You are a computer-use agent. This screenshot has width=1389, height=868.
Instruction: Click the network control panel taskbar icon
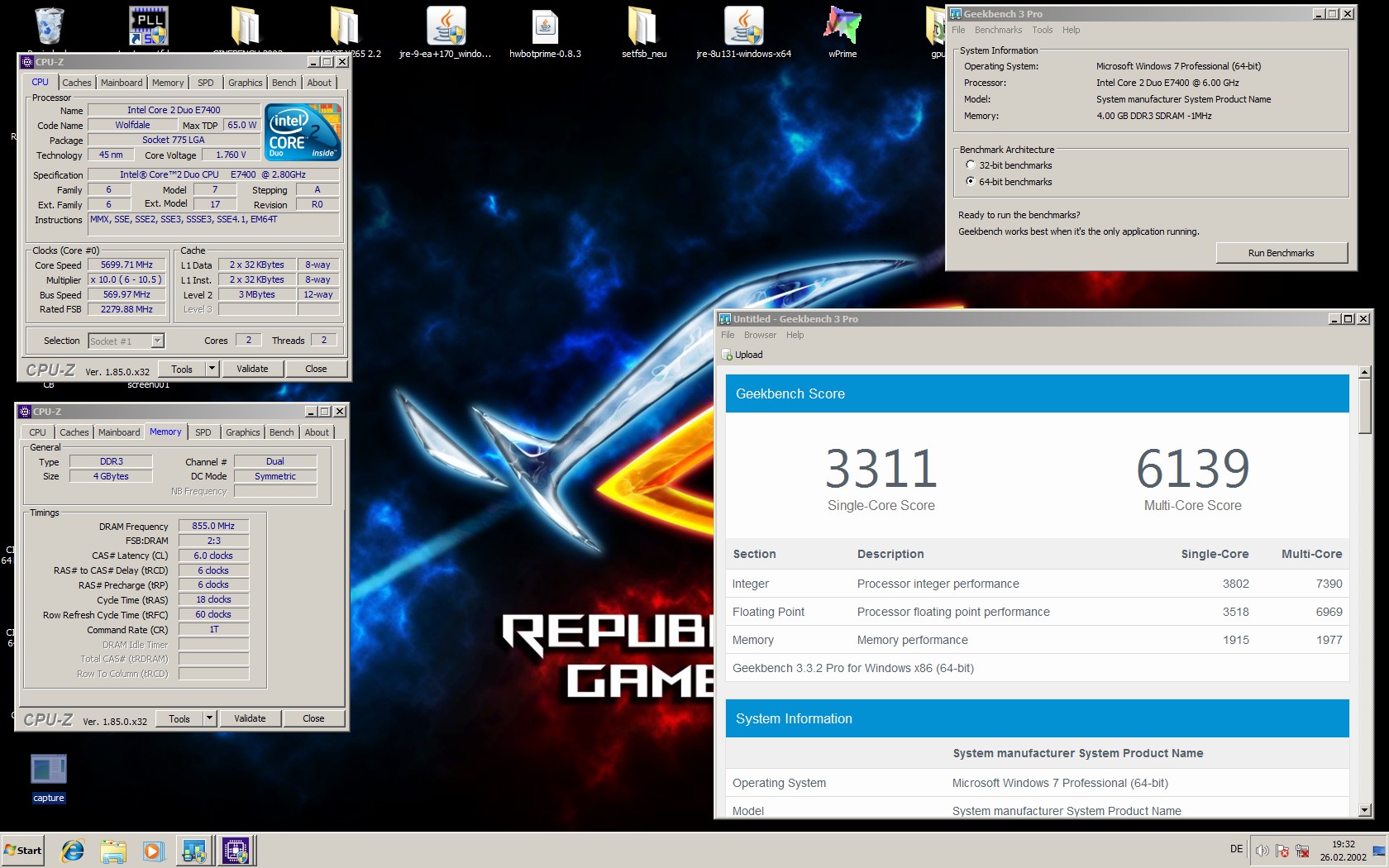pos(194,850)
